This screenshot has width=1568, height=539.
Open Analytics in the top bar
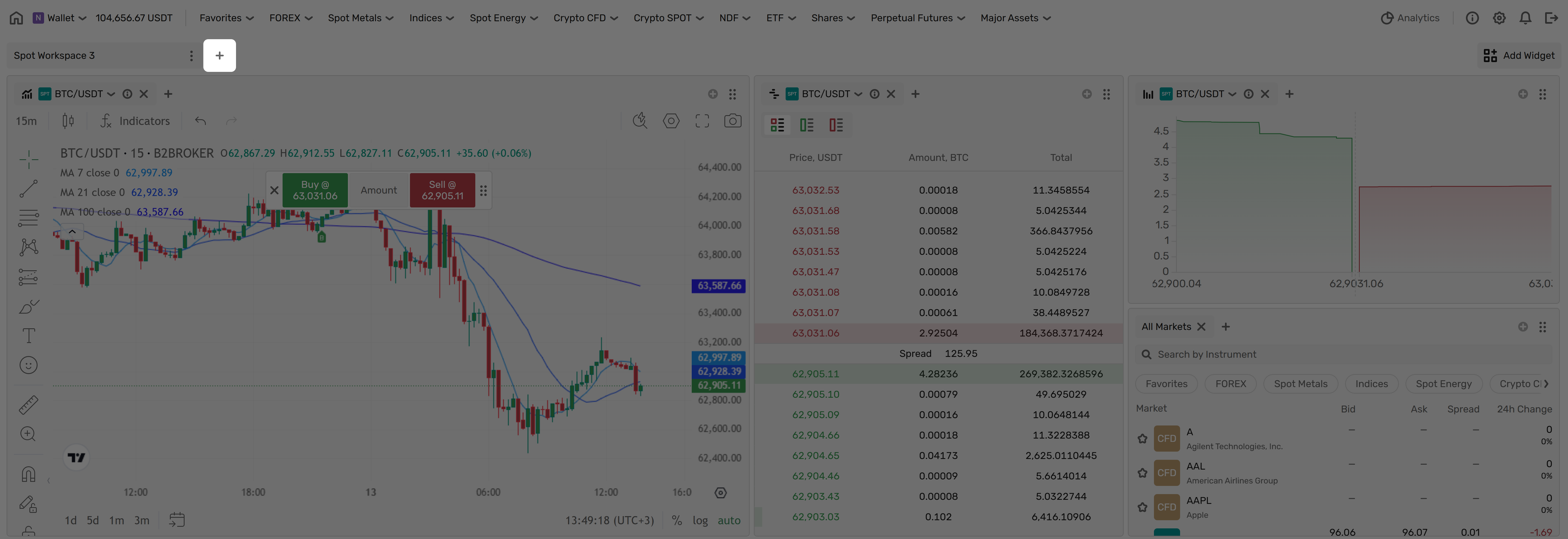(x=1410, y=18)
